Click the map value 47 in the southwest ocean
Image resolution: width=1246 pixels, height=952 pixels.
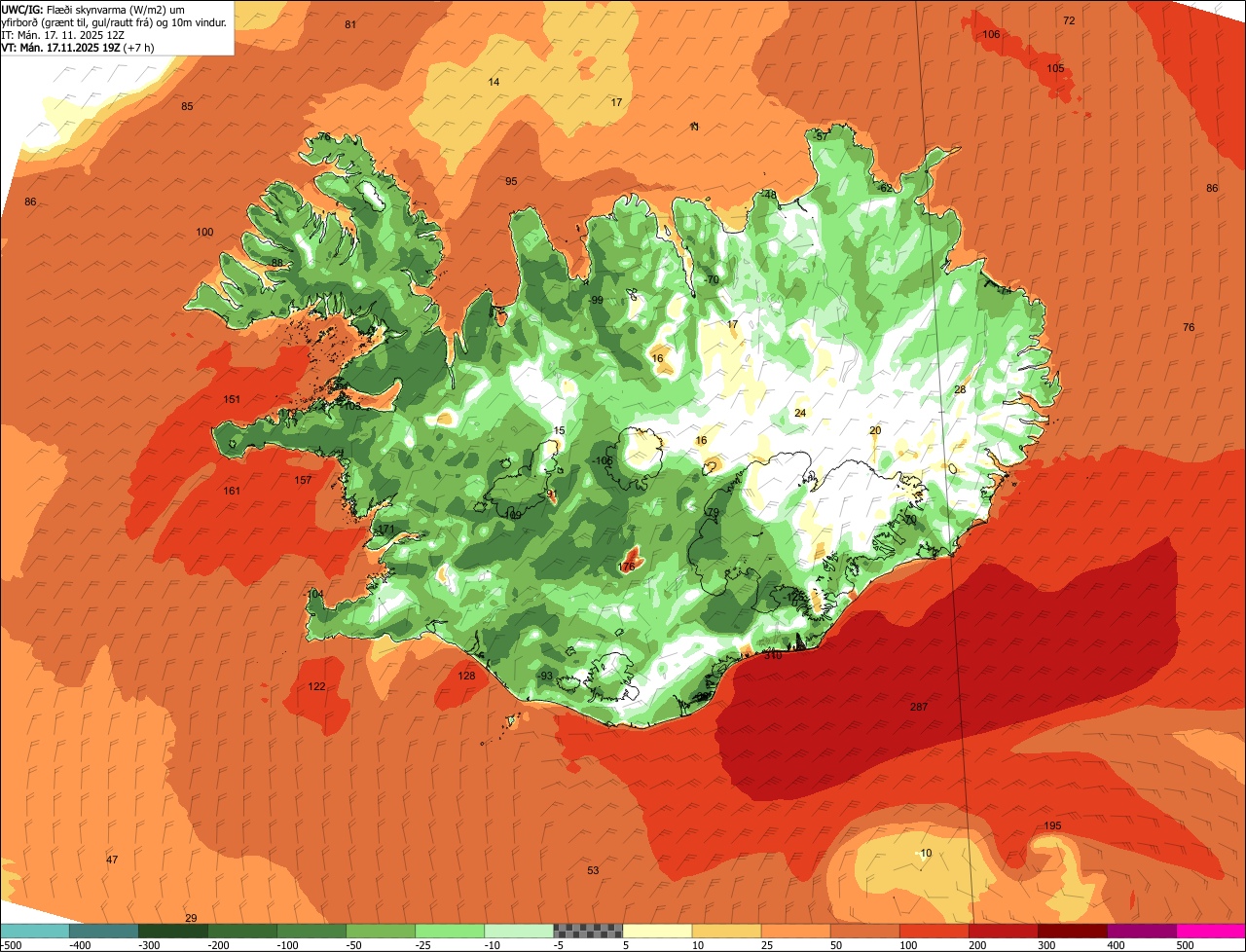point(112,860)
